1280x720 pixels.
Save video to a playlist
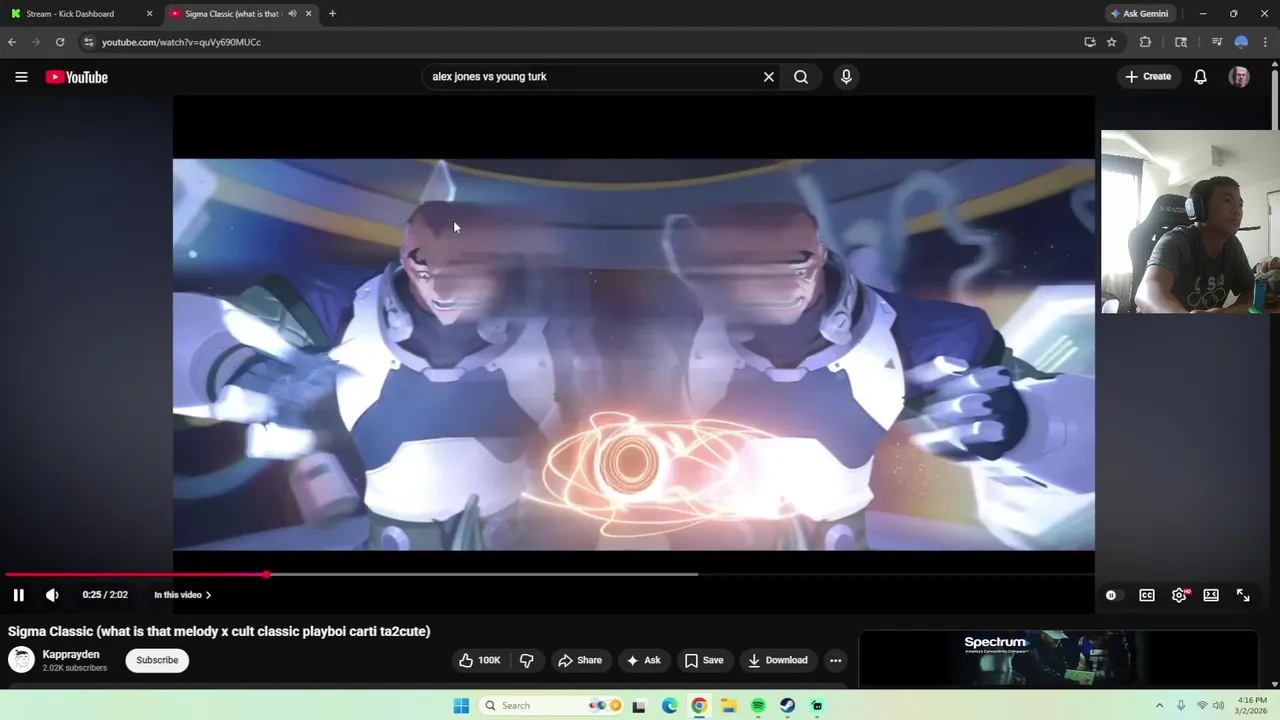(704, 660)
